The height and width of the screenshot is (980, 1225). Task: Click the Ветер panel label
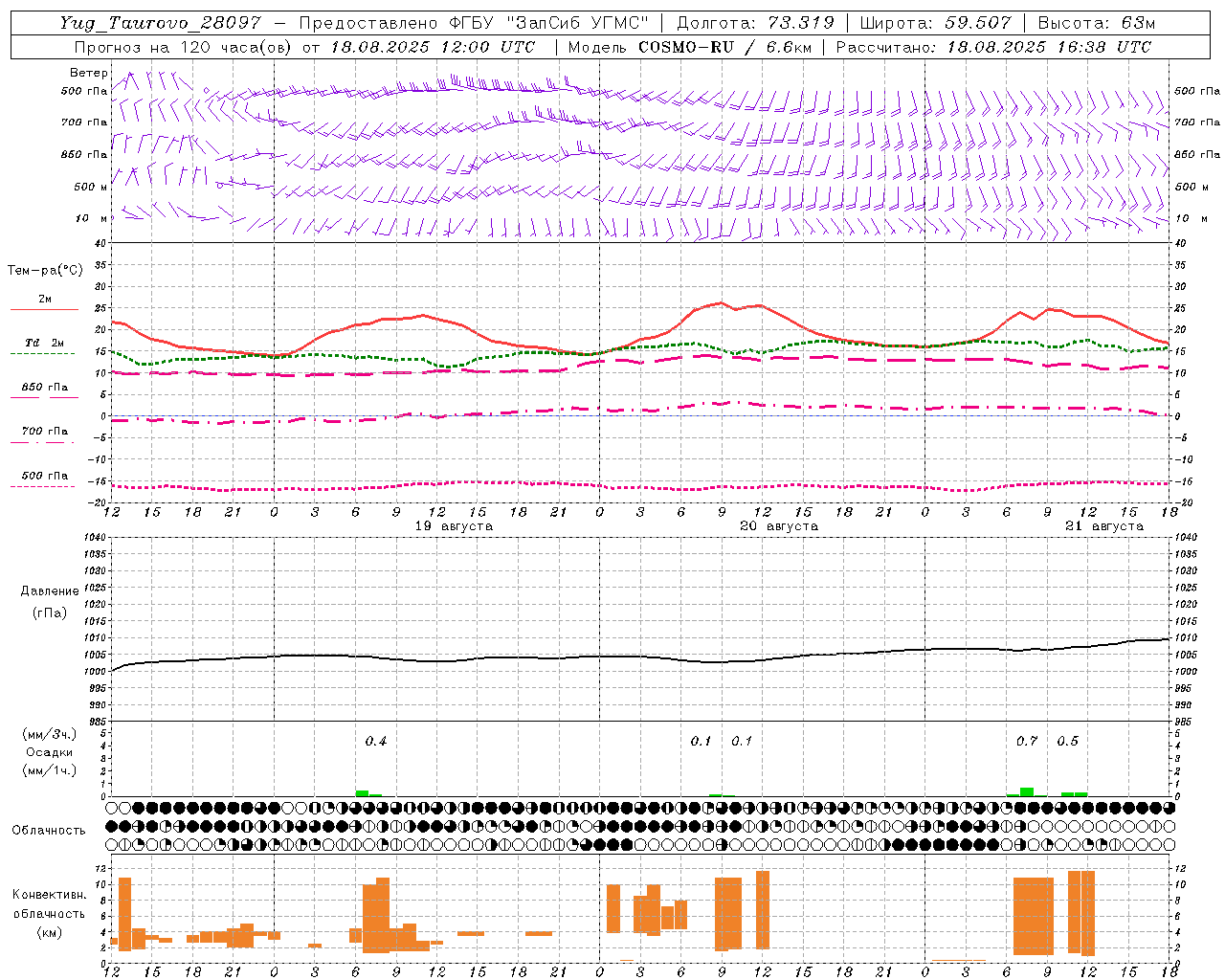89,73
